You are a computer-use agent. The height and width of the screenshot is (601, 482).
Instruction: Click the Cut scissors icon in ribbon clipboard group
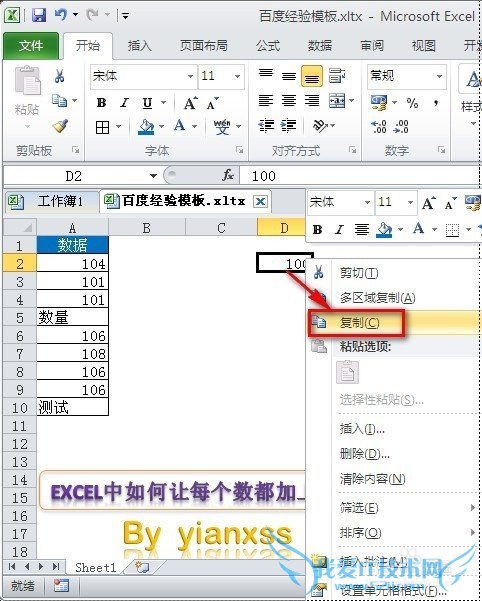59,76
